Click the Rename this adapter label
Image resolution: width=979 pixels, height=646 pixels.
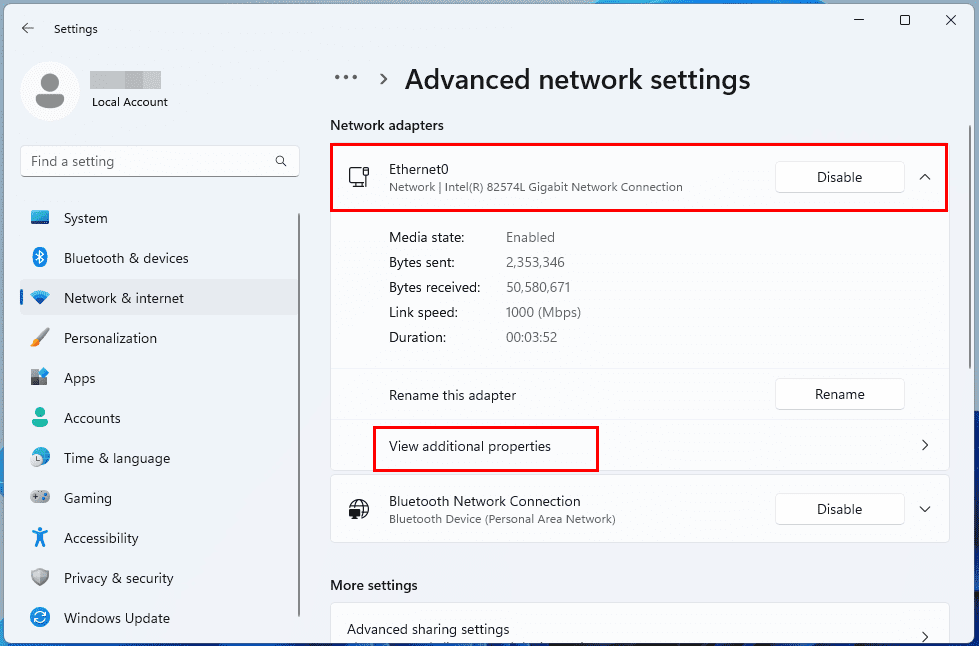pos(452,395)
